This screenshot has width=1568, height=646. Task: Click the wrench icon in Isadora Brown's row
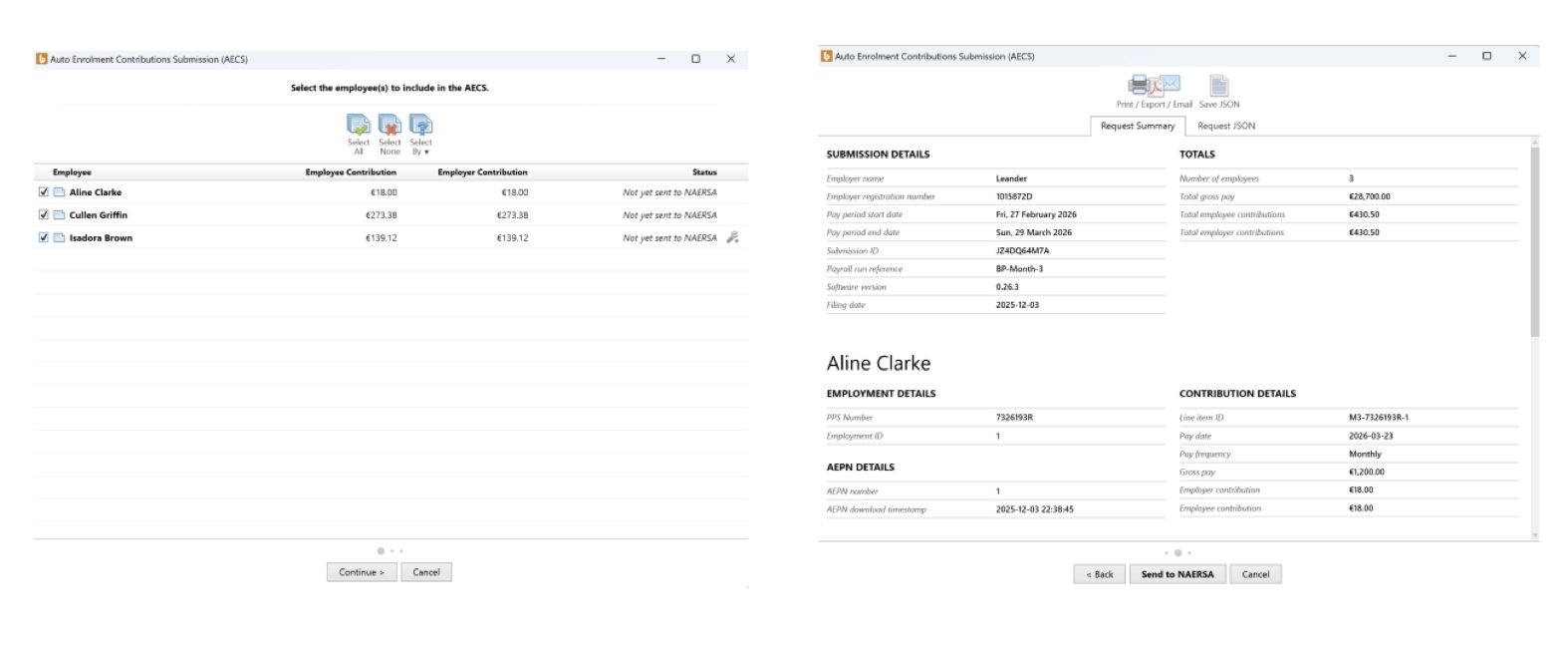point(732,237)
